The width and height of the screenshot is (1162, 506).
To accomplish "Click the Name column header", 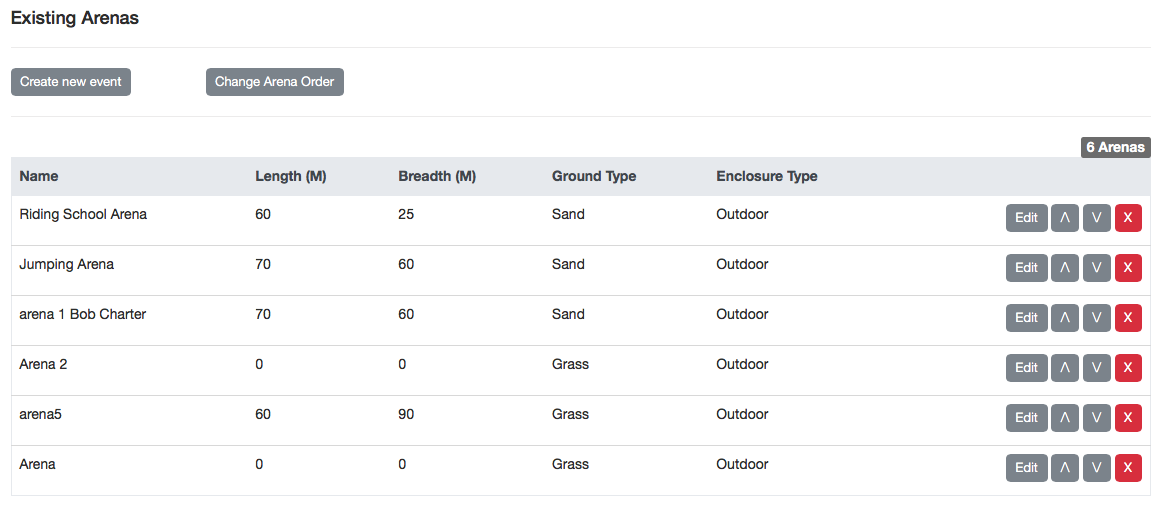I will pos(39,176).
